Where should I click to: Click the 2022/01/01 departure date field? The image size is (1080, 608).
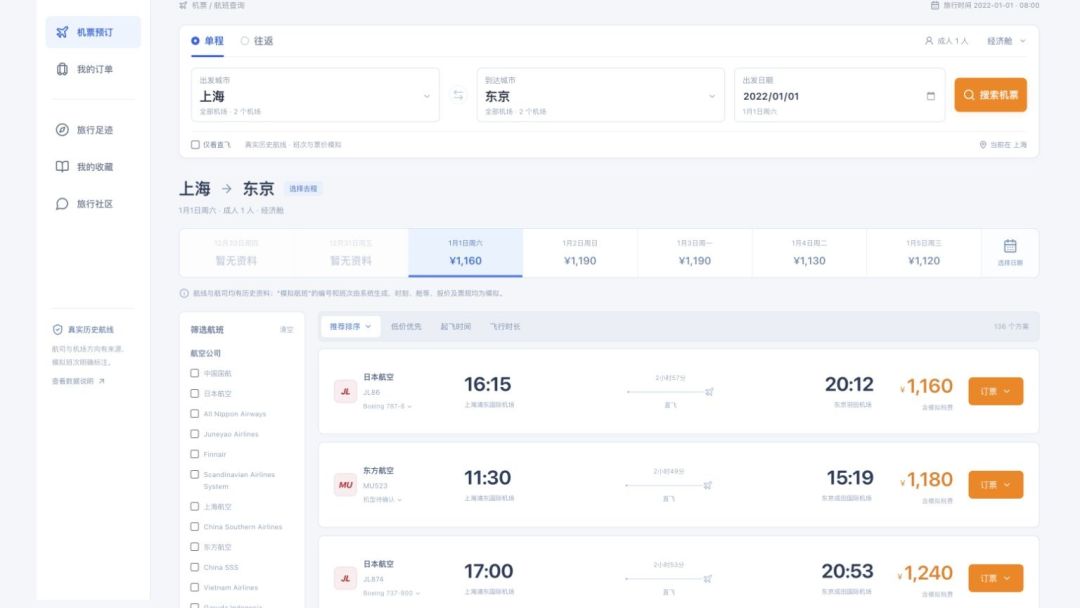tap(840, 95)
